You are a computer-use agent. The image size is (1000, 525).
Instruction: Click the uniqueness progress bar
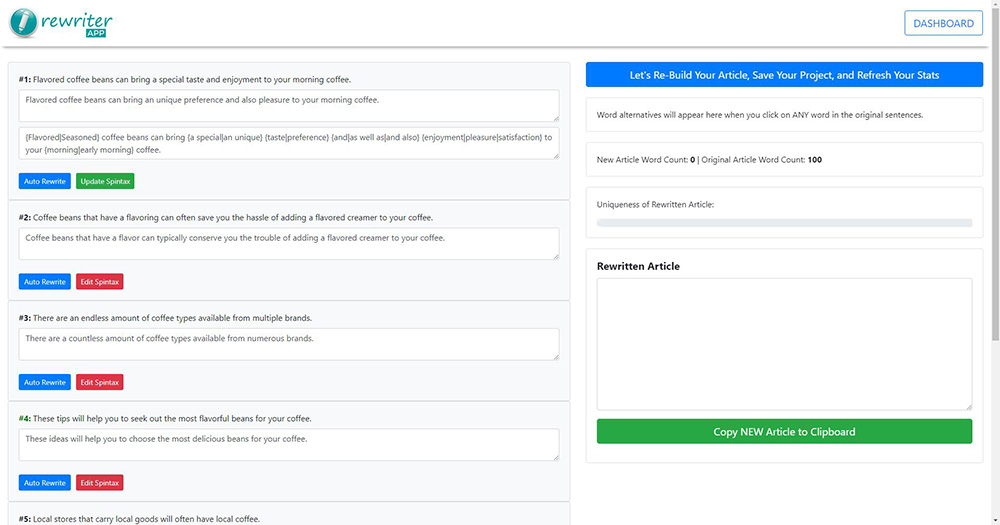[784, 223]
